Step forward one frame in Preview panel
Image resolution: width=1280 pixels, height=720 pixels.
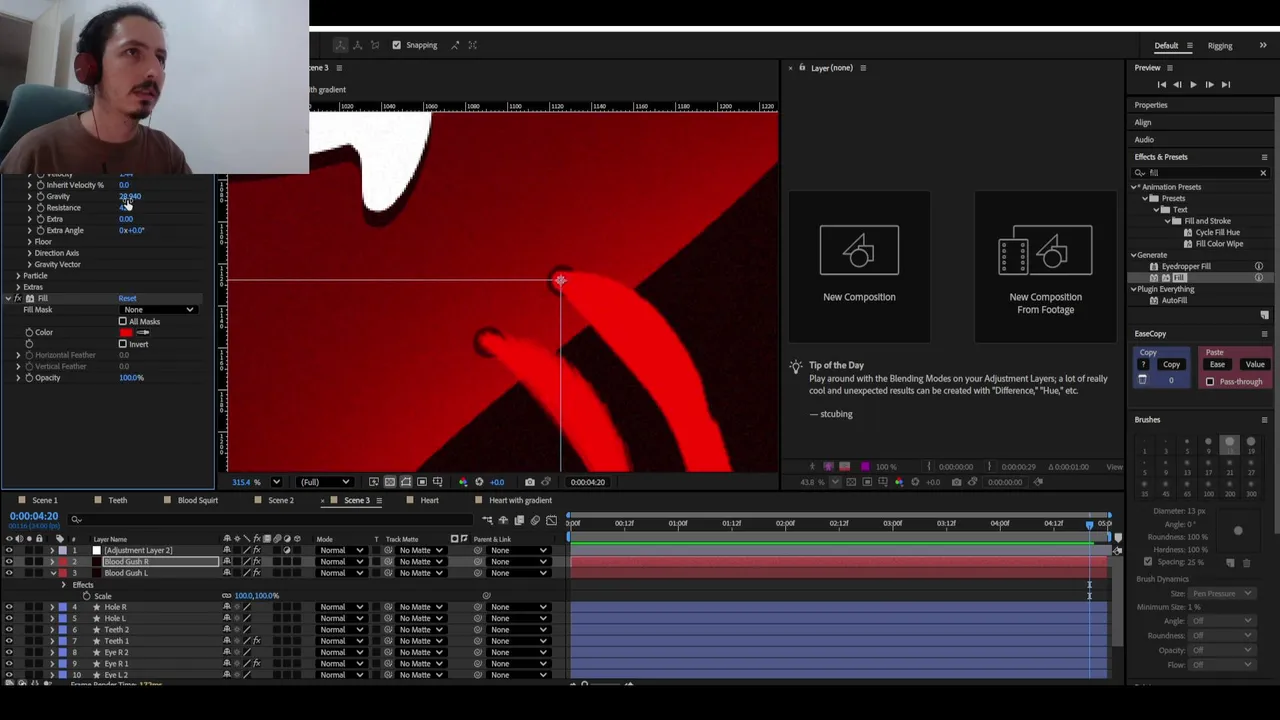[1209, 85]
